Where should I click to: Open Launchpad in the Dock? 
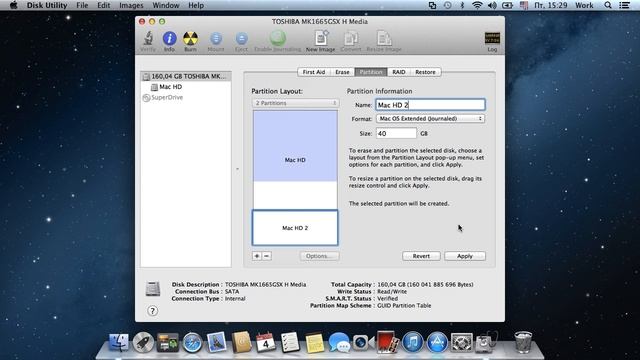point(143,342)
